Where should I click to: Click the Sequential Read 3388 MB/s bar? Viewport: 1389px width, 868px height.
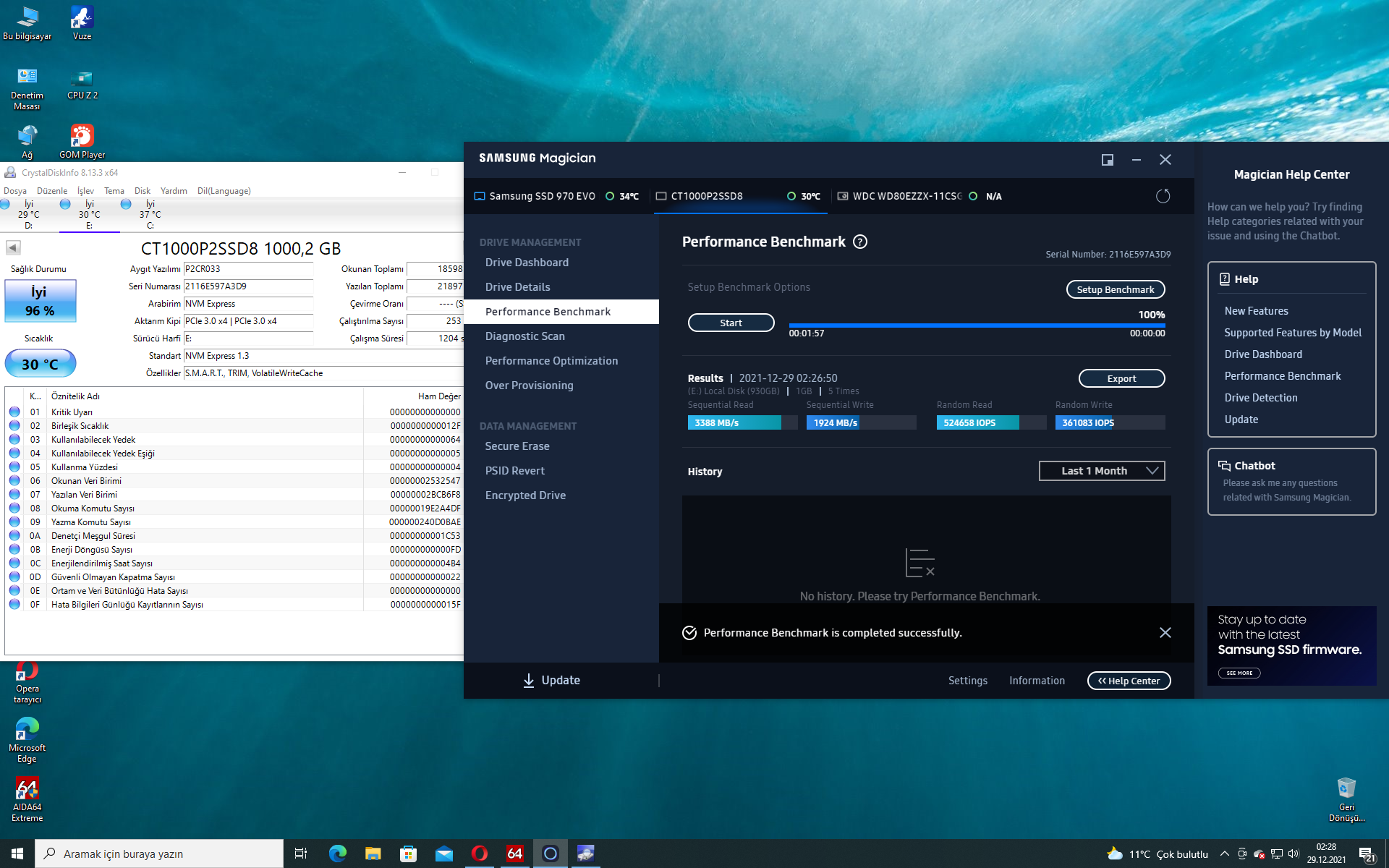742,422
